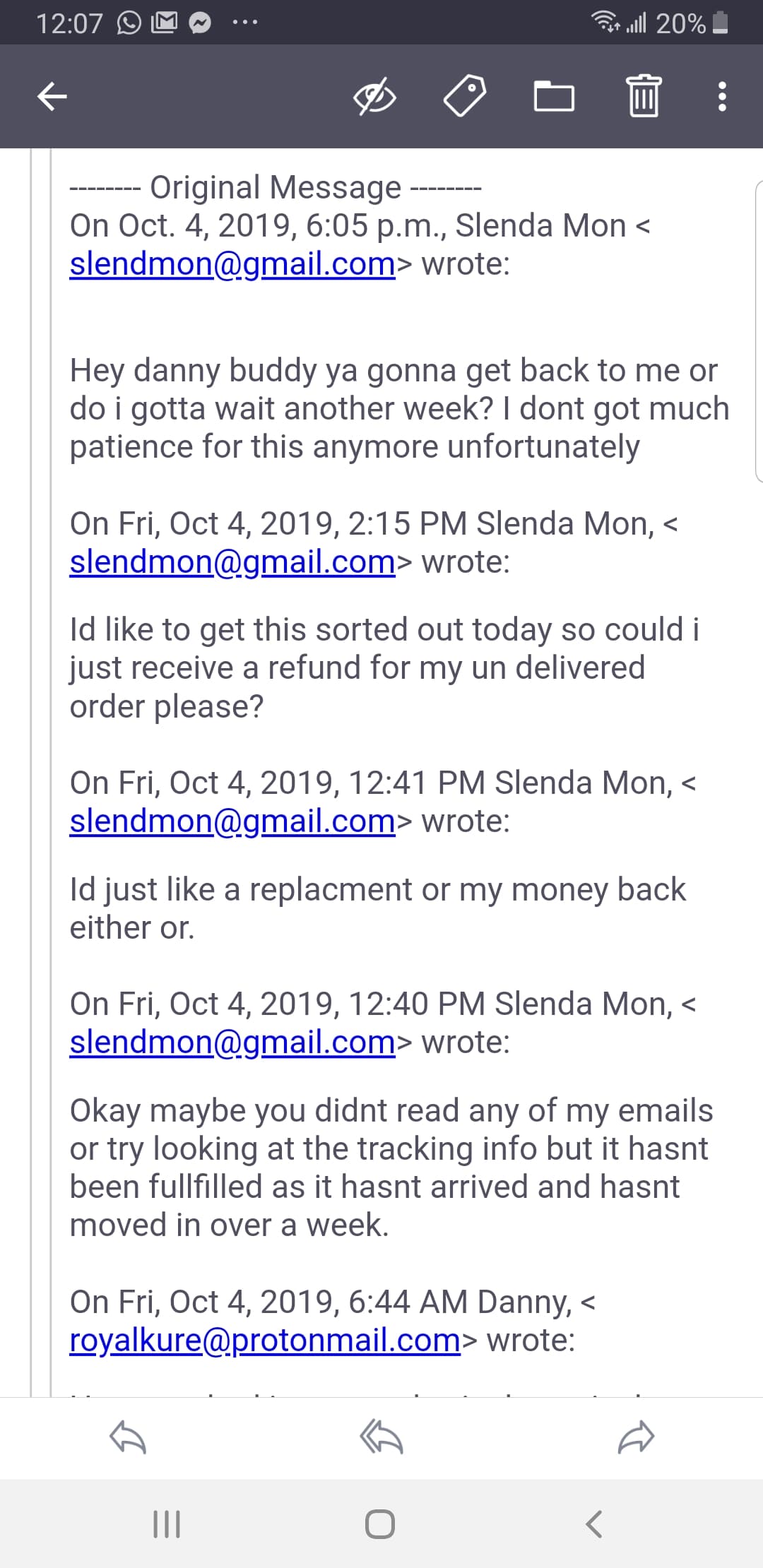Open slendmon@gmail.com link under 2:15 PM header
Image resolution: width=763 pixels, height=1568 pixels.
coord(232,562)
